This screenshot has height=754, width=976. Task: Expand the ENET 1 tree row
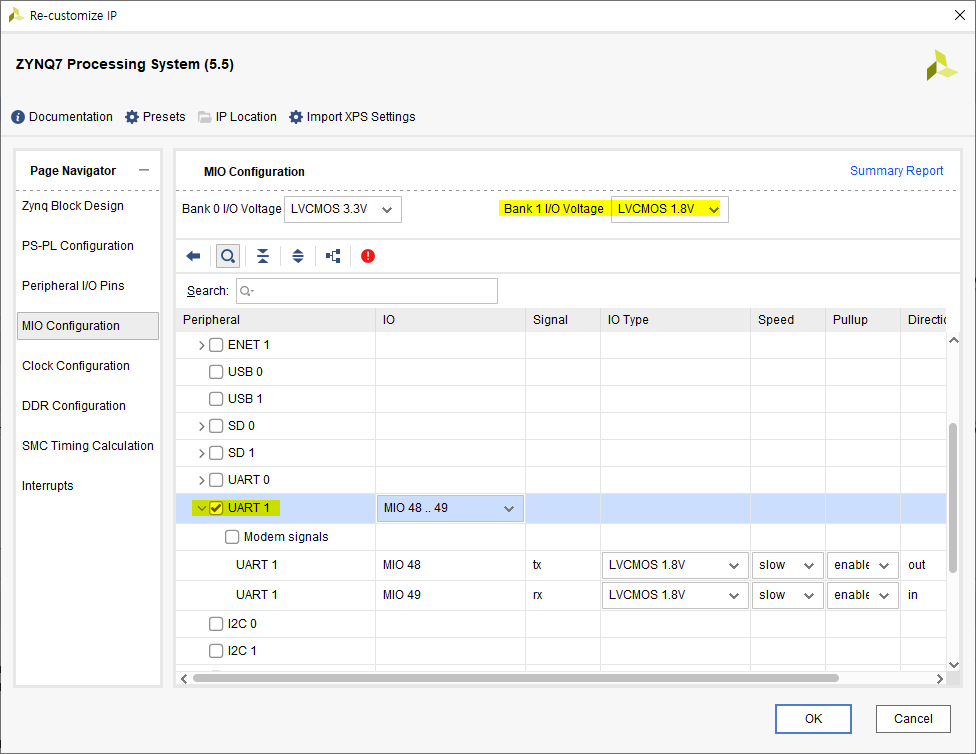click(x=201, y=346)
